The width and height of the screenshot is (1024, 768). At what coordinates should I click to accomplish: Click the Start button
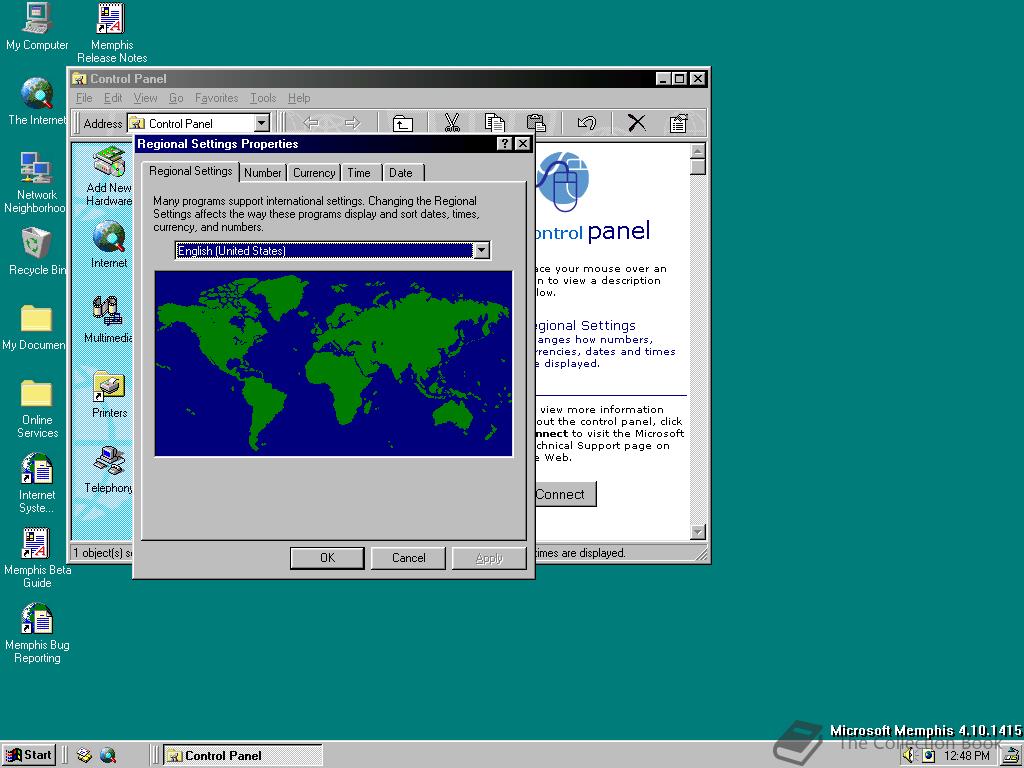pyautogui.click(x=29, y=756)
